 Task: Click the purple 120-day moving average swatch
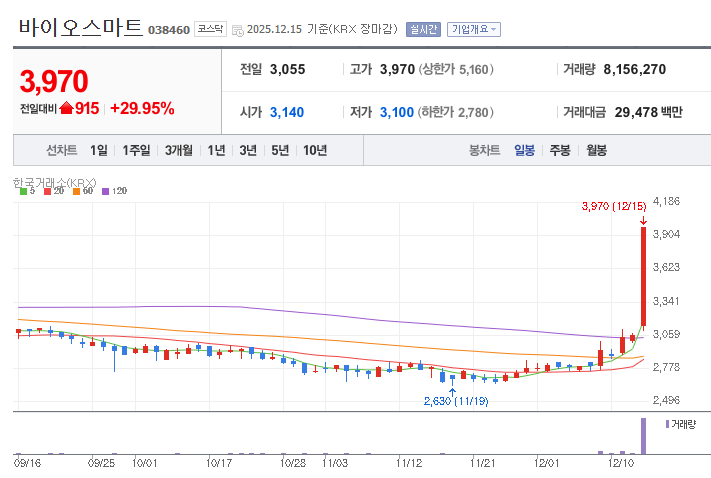coord(106,191)
